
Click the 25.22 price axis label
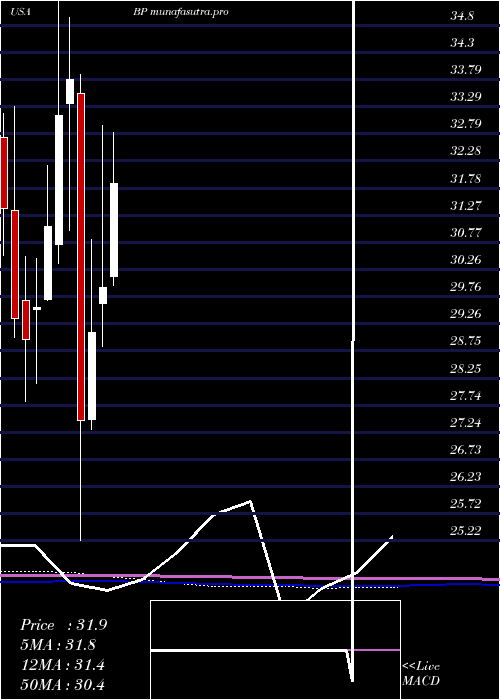click(466, 530)
